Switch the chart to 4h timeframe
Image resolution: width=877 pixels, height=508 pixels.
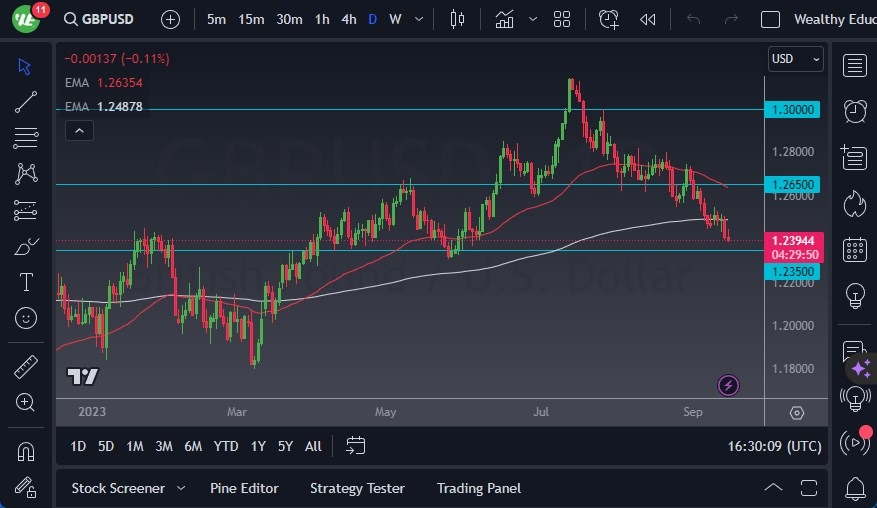pyautogui.click(x=348, y=19)
